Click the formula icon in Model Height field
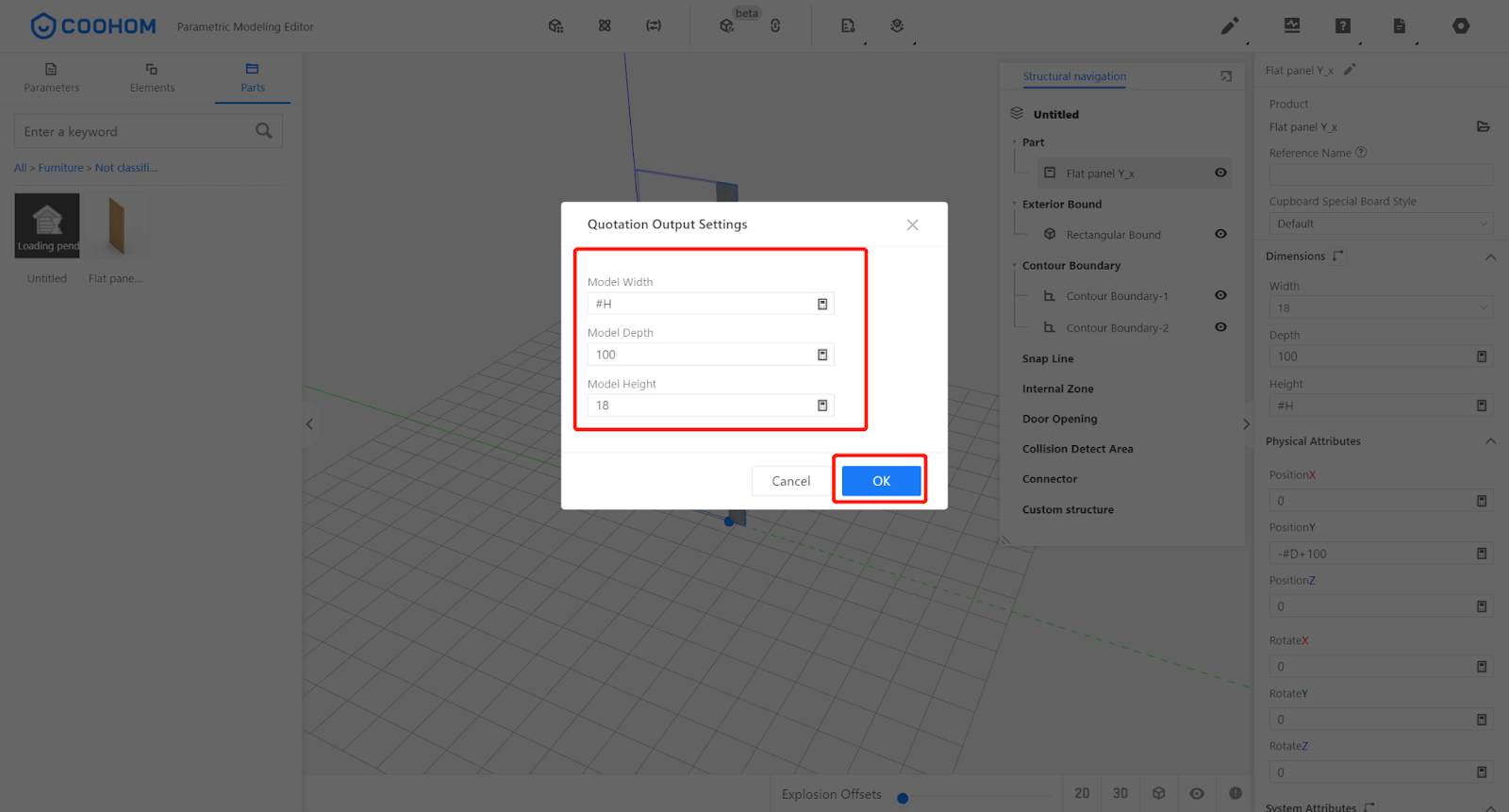1509x812 pixels. [x=822, y=406]
